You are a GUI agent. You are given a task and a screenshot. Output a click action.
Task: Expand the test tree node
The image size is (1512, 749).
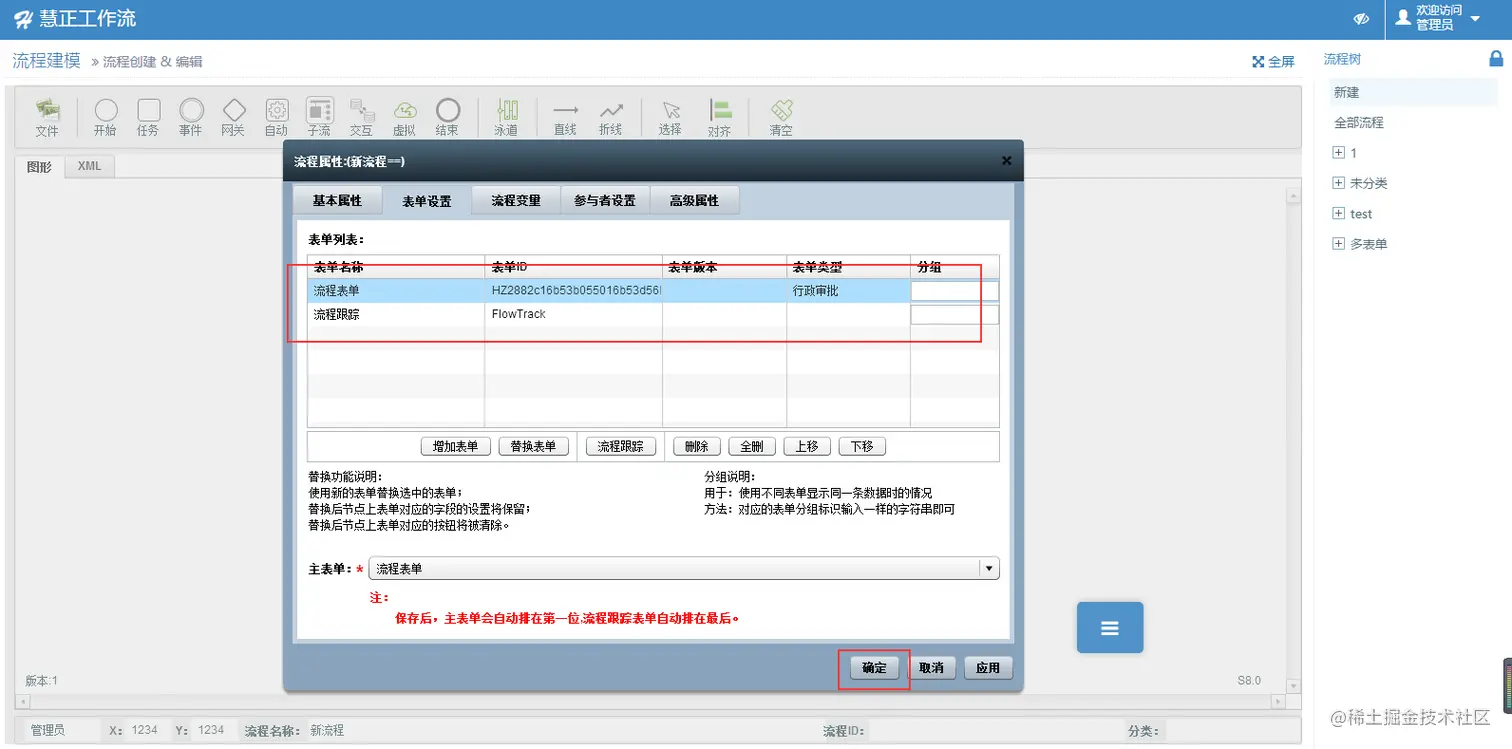pos(1339,214)
